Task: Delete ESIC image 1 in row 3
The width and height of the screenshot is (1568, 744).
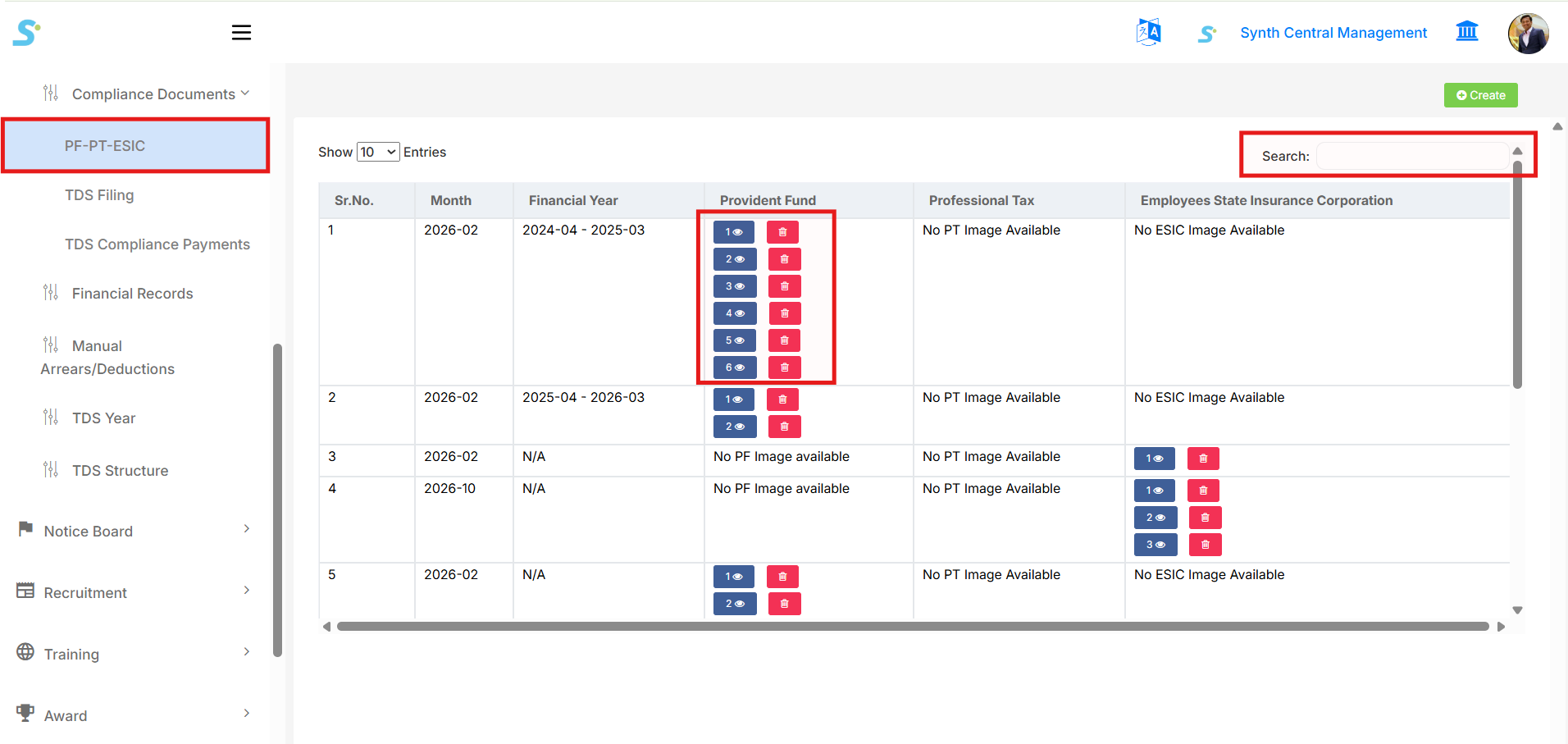Action: (1203, 459)
